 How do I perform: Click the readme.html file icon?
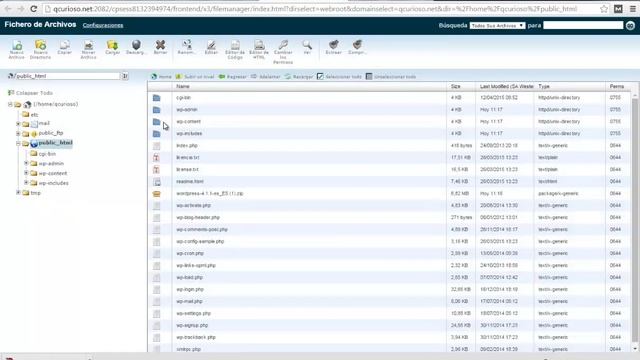tap(156, 182)
